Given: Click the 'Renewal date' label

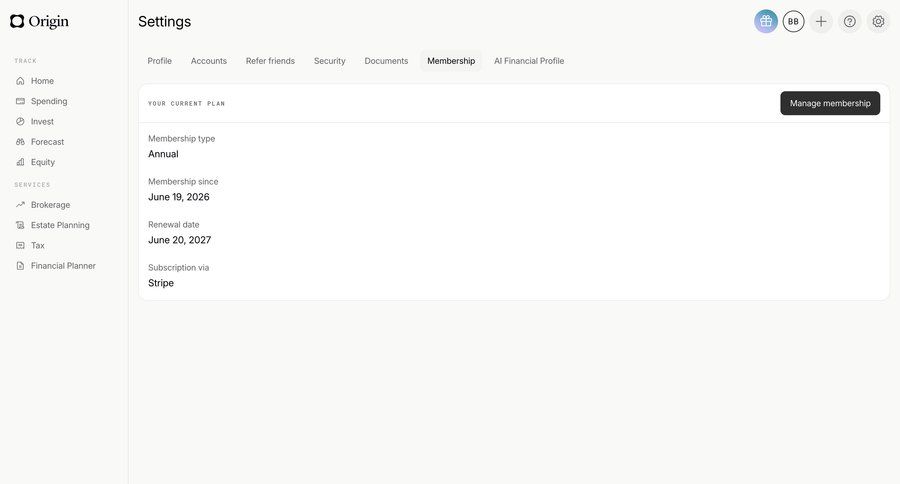Looking at the screenshot, I should coord(173,224).
